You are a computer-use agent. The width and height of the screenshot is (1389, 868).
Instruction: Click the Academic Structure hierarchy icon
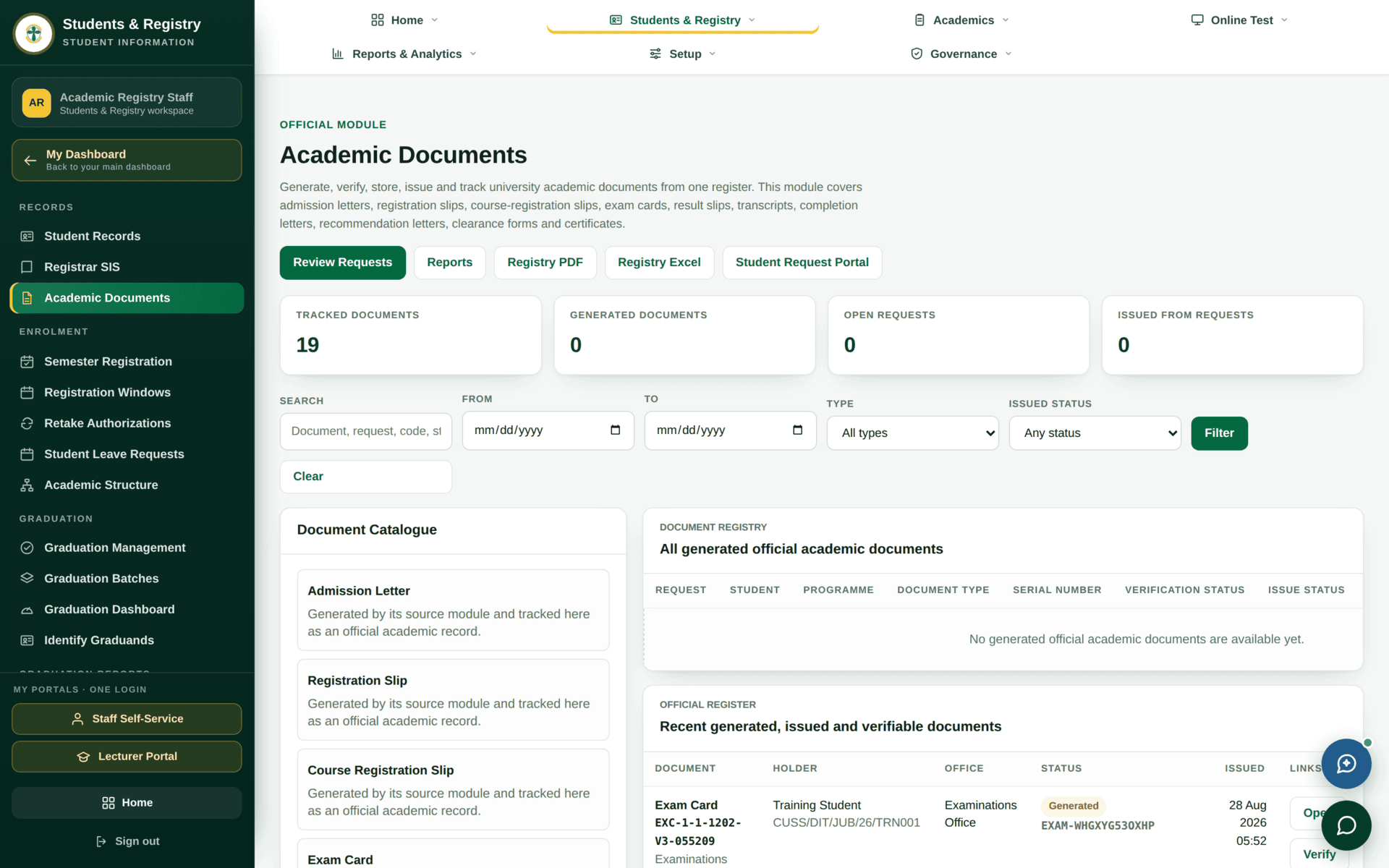tap(27, 485)
